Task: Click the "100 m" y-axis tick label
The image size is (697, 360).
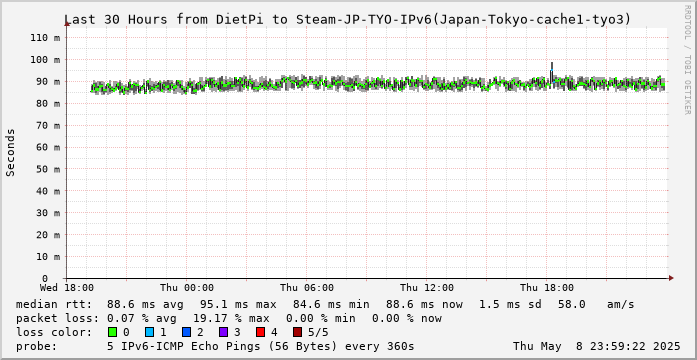Action: (x=45, y=60)
